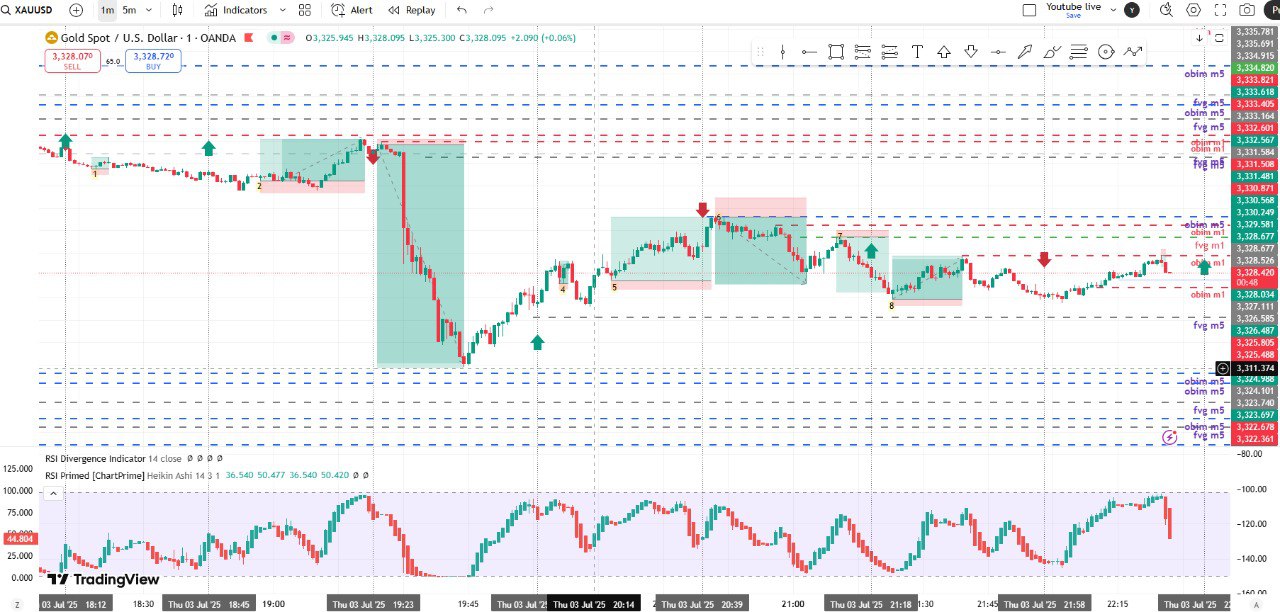Open chart settings hexagon icon

pyautogui.click(x=1193, y=10)
